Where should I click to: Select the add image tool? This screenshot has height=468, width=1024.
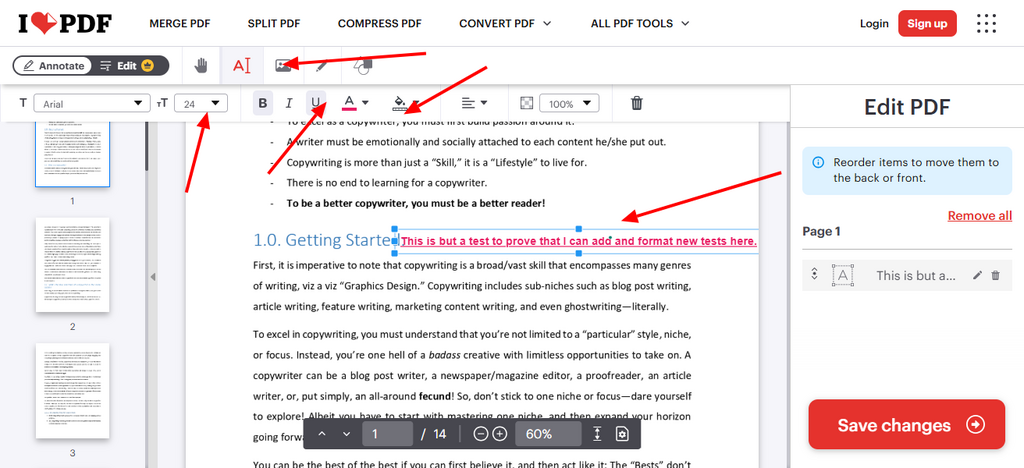click(x=283, y=66)
